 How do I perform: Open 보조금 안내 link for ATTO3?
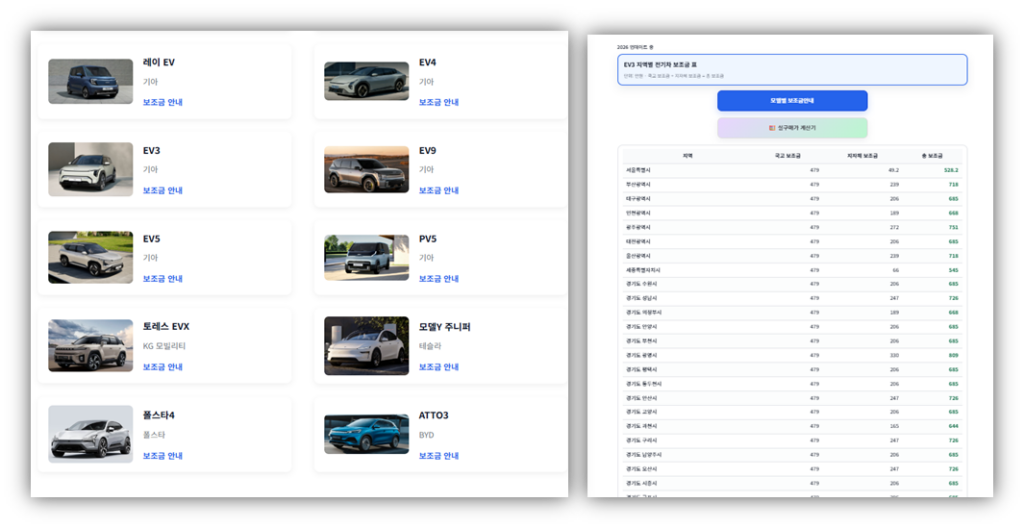pyautogui.click(x=439, y=456)
